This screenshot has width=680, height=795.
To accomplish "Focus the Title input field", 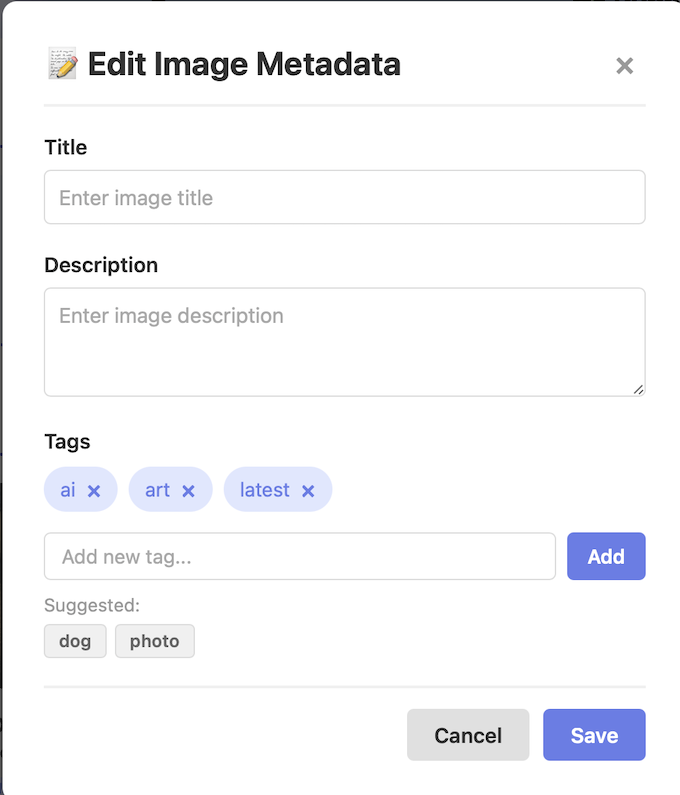I will click(344, 197).
